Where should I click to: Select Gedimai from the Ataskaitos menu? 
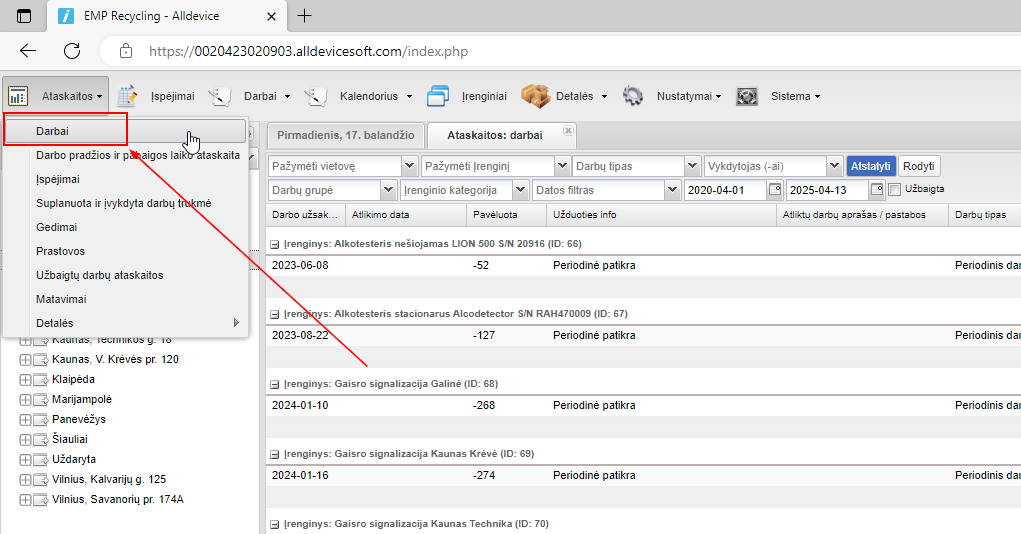click(x=56, y=227)
